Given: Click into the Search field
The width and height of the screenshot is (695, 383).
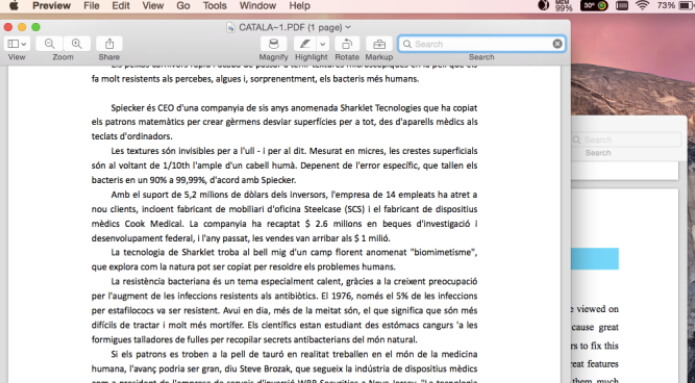Looking at the screenshot, I should pyautogui.click(x=481, y=44).
